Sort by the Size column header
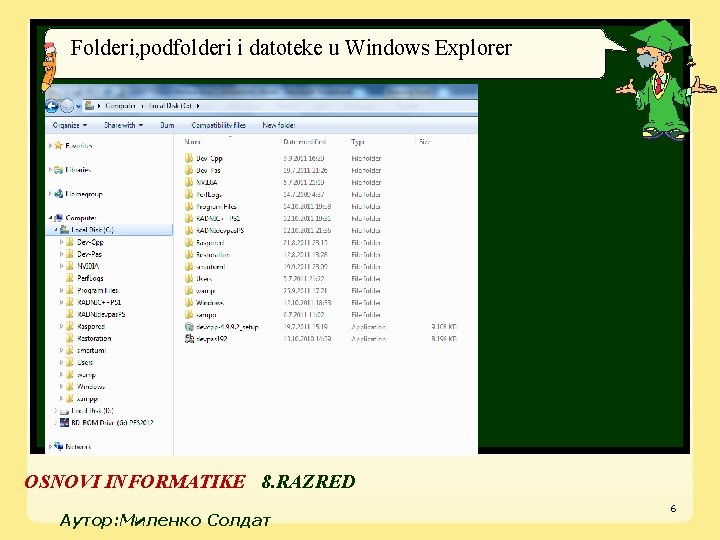This screenshot has width=720, height=540. [425, 142]
